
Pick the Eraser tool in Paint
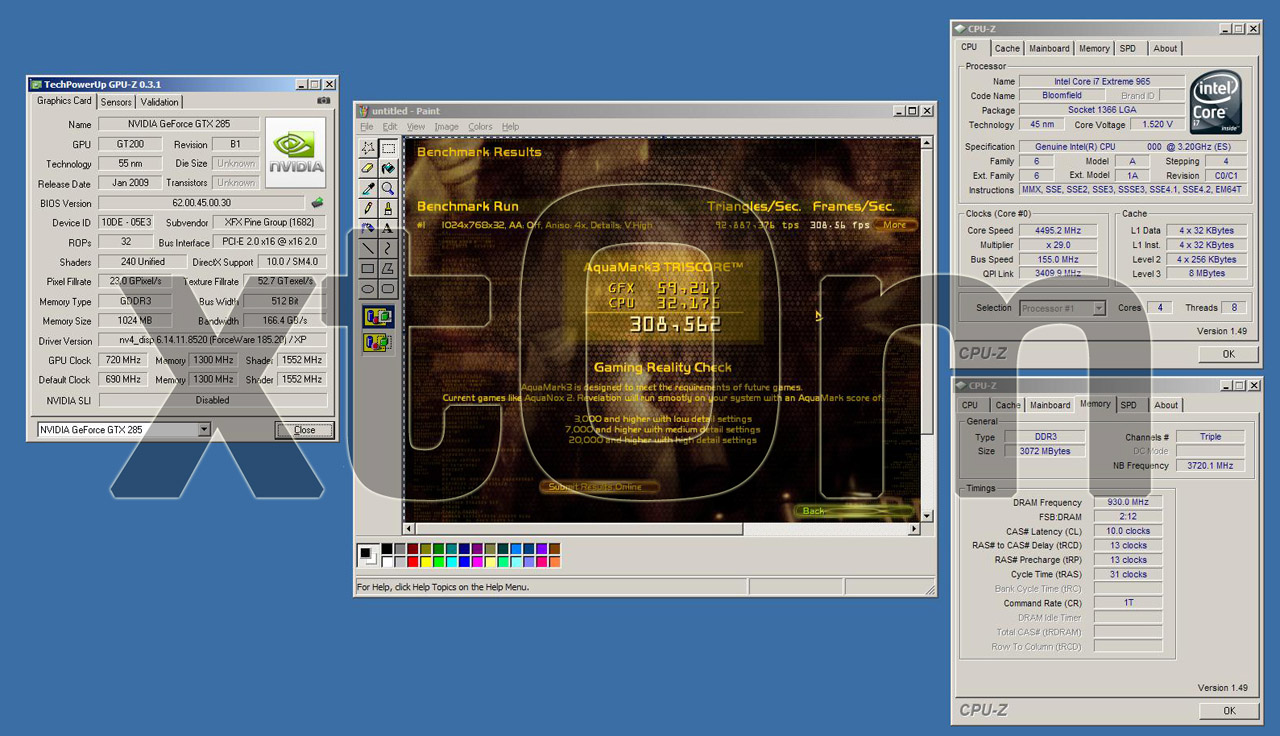click(x=368, y=168)
